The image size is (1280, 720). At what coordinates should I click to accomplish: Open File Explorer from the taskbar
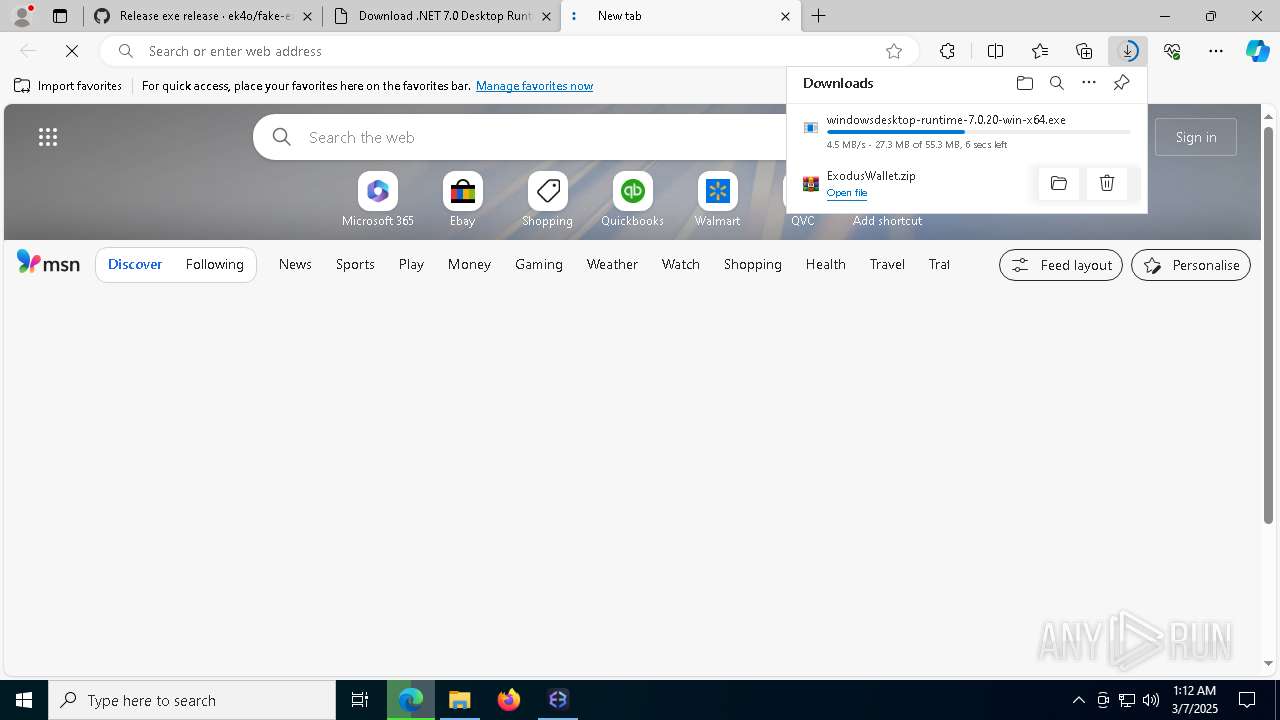[x=460, y=700]
